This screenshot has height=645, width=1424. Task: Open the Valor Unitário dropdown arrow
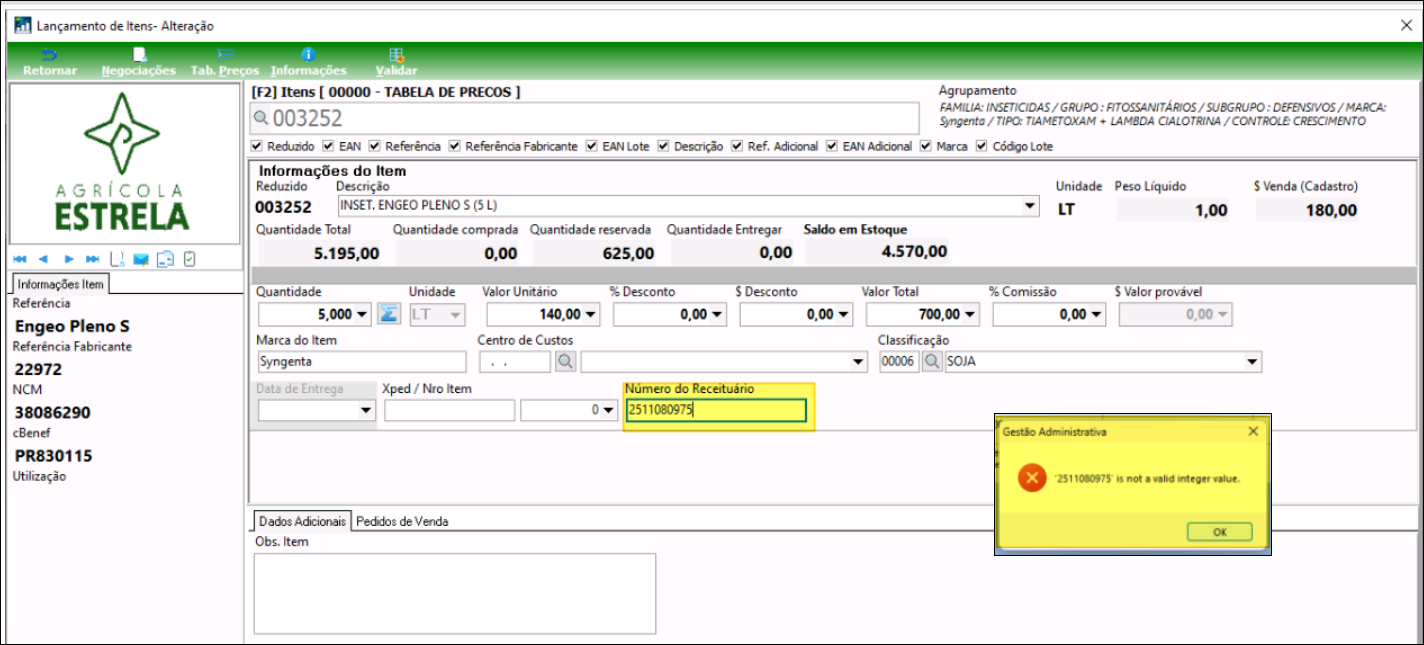pos(592,314)
